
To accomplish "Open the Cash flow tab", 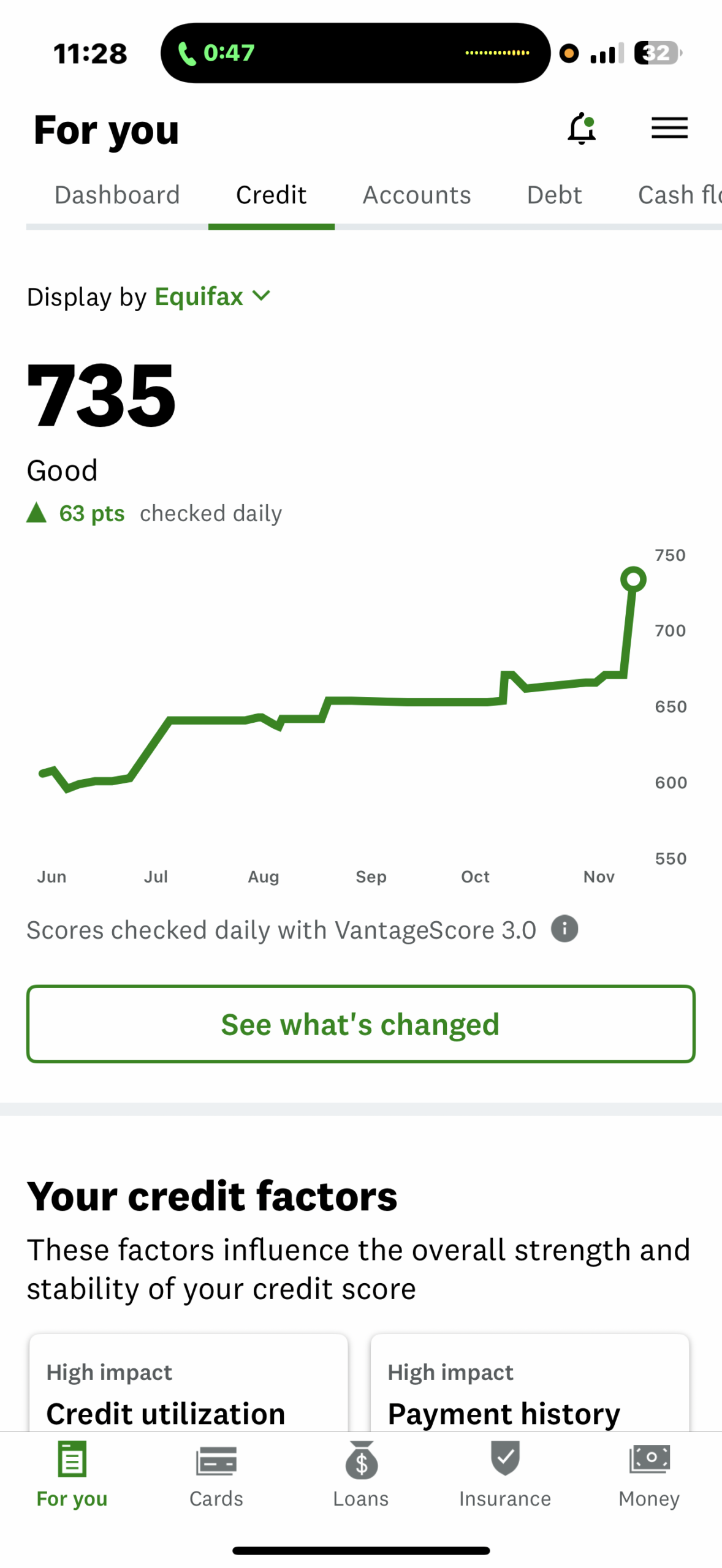I will click(680, 195).
